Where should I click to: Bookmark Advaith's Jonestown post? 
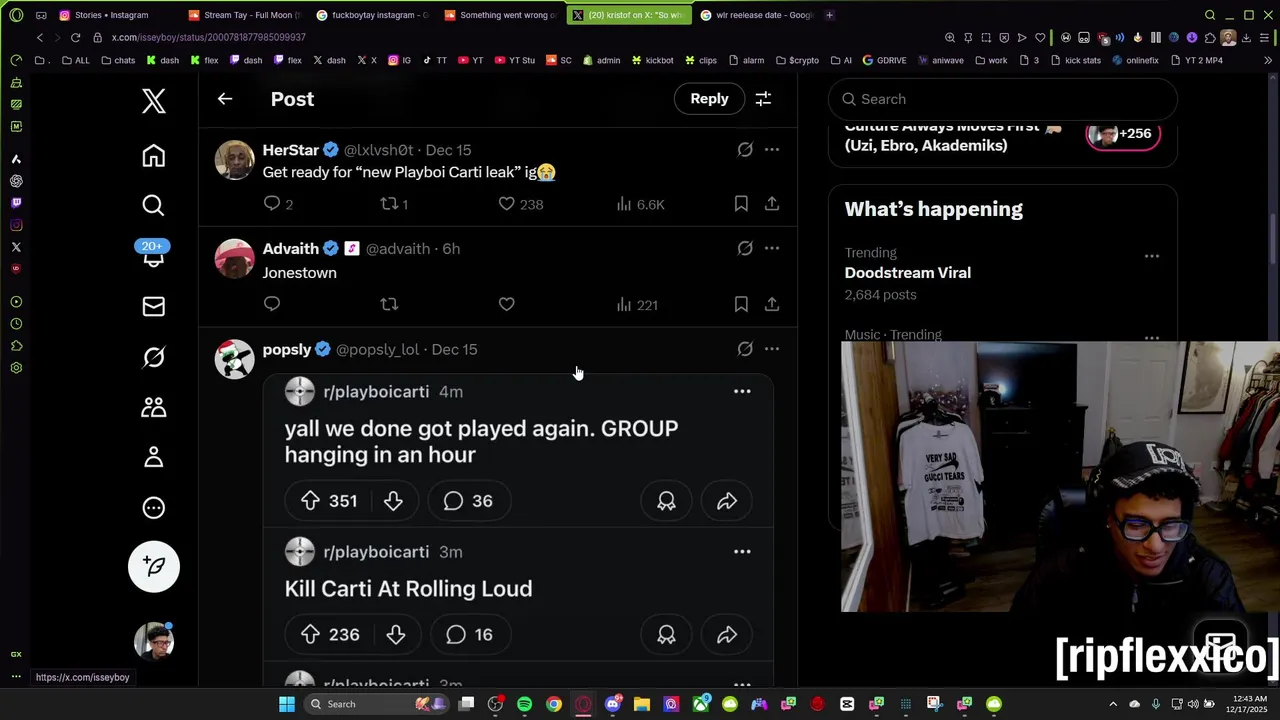click(x=741, y=304)
